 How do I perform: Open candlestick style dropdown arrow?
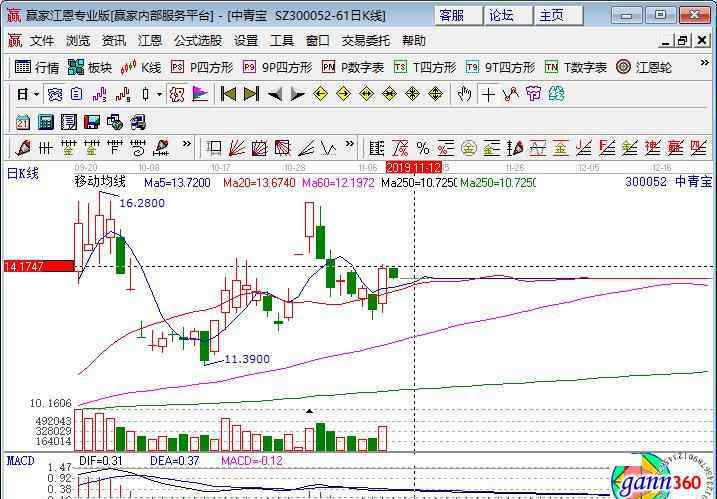click(x=159, y=95)
